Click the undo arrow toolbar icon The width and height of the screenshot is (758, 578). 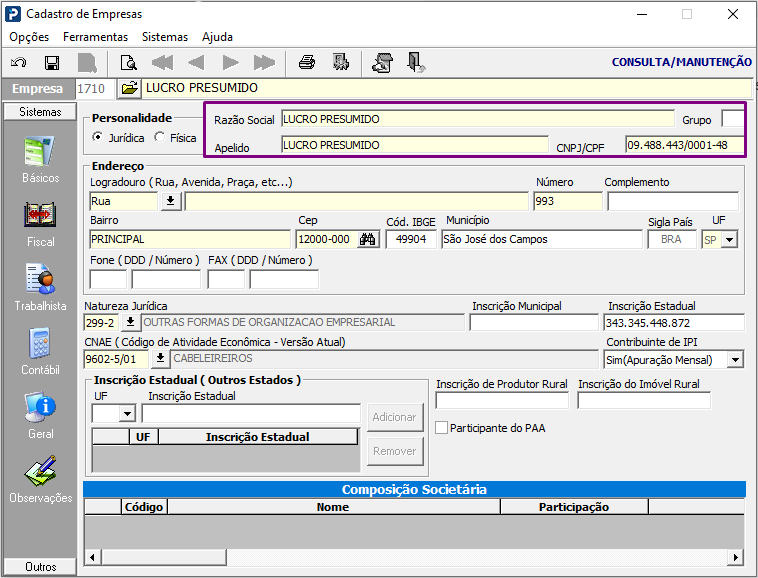(18, 63)
